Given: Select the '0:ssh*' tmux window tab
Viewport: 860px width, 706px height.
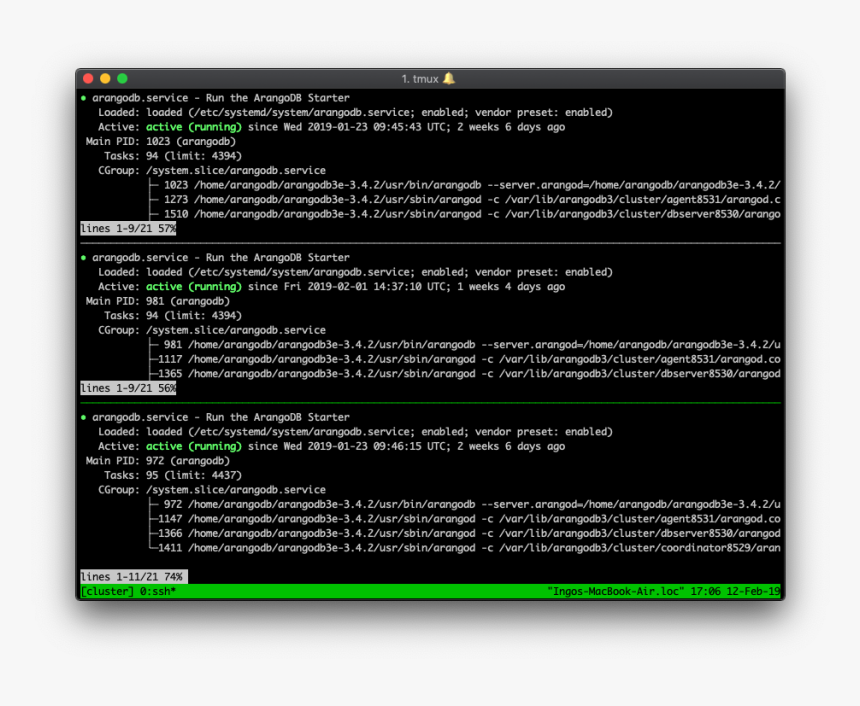Looking at the screenshot, I should [158, 591].
